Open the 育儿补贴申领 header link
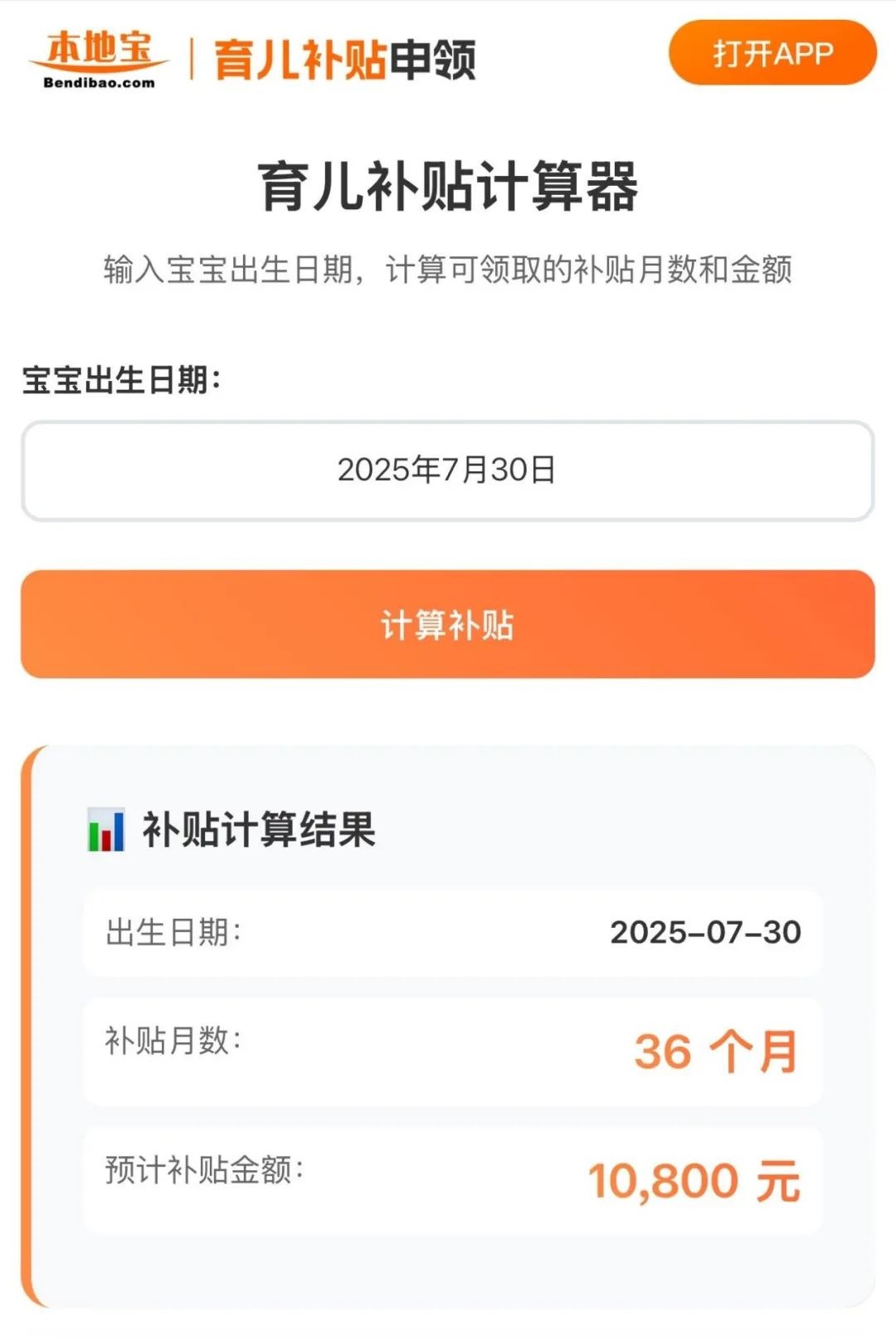Image resolution: width=896 pixels, height=1337 pixels. pyautogui.click(x=344, y=60)
